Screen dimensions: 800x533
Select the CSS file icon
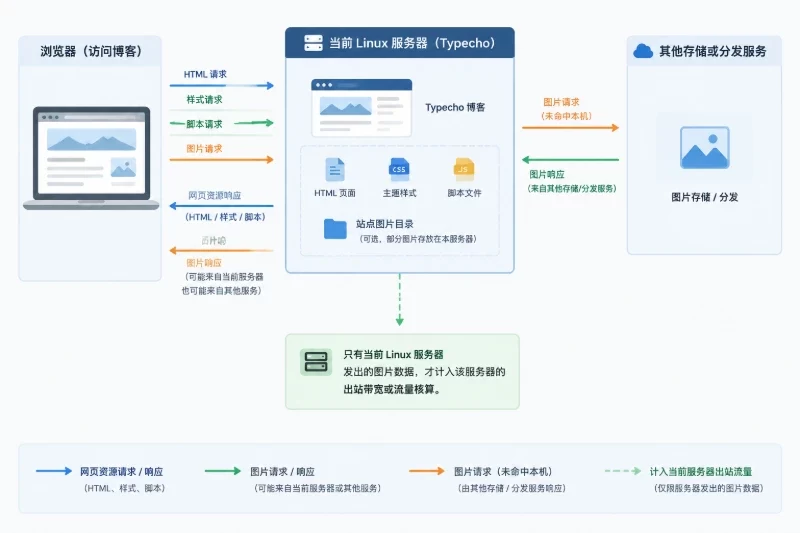(399, 169)
